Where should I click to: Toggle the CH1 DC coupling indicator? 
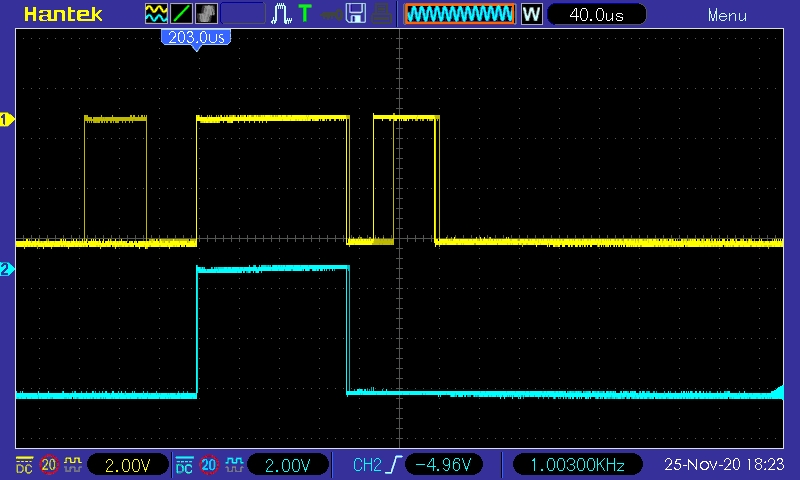tap(24, 465)
